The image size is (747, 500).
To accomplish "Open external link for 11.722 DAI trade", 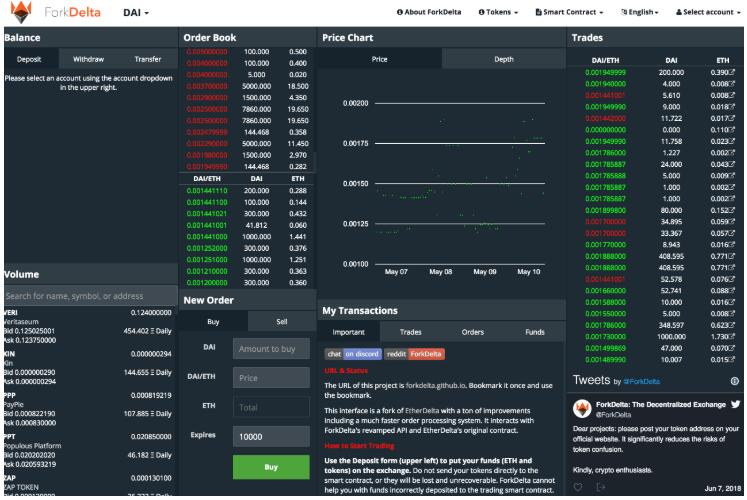I will point(731,118).
